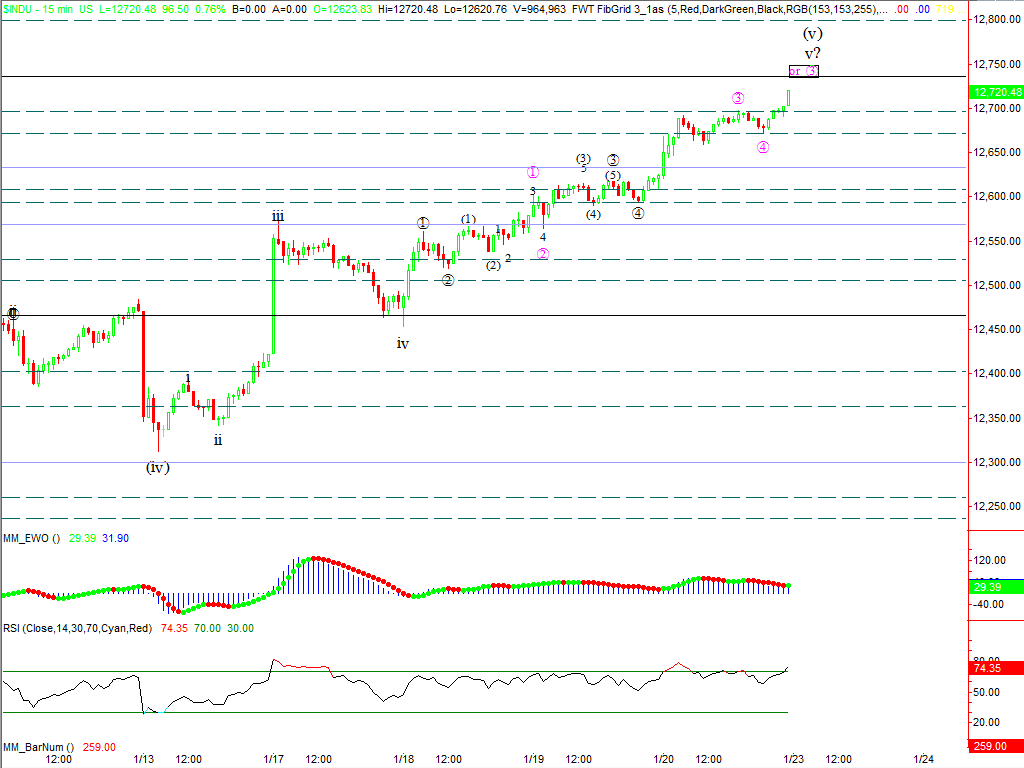1024x768 pixels.
Task: Click the green 12,720.48 current price tag
Action: point(996,92)
